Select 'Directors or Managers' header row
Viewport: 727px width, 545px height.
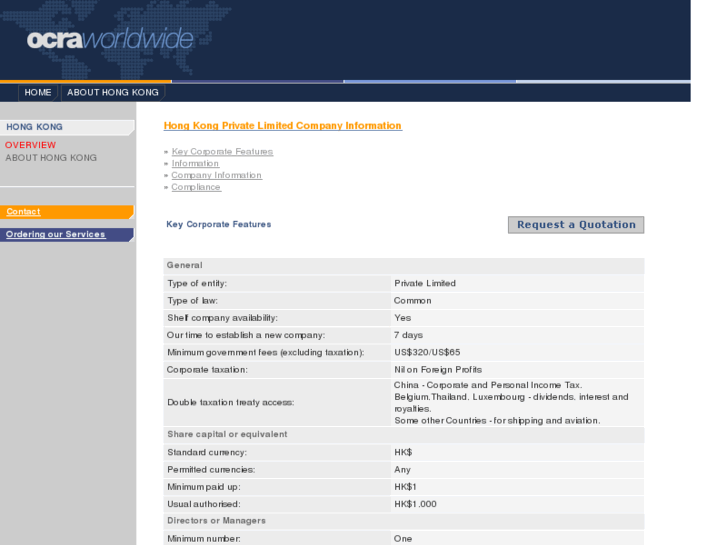[x=404, y=521]
